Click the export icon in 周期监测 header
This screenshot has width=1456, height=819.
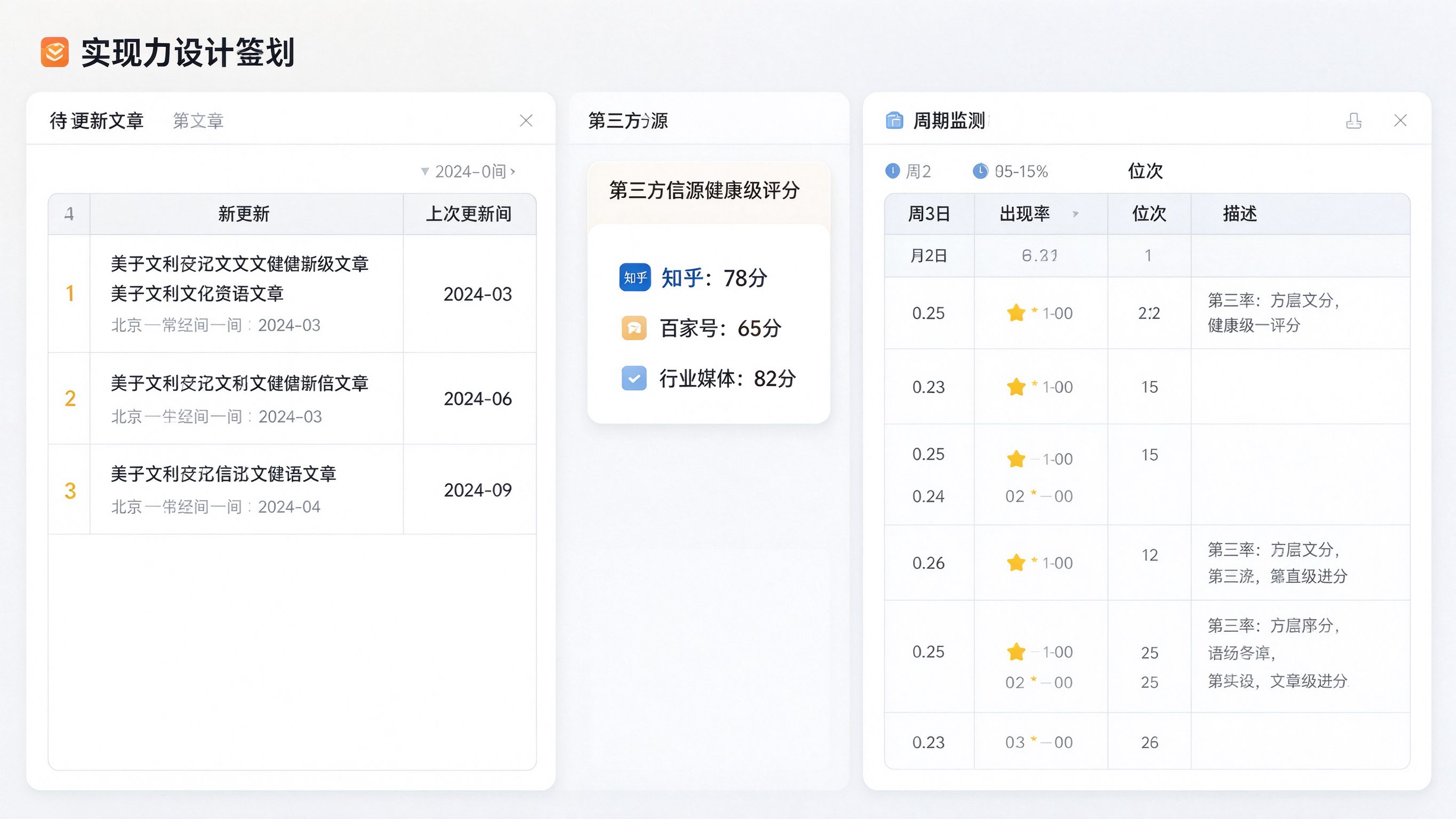pyautogui.click(x=1354, y=121)
